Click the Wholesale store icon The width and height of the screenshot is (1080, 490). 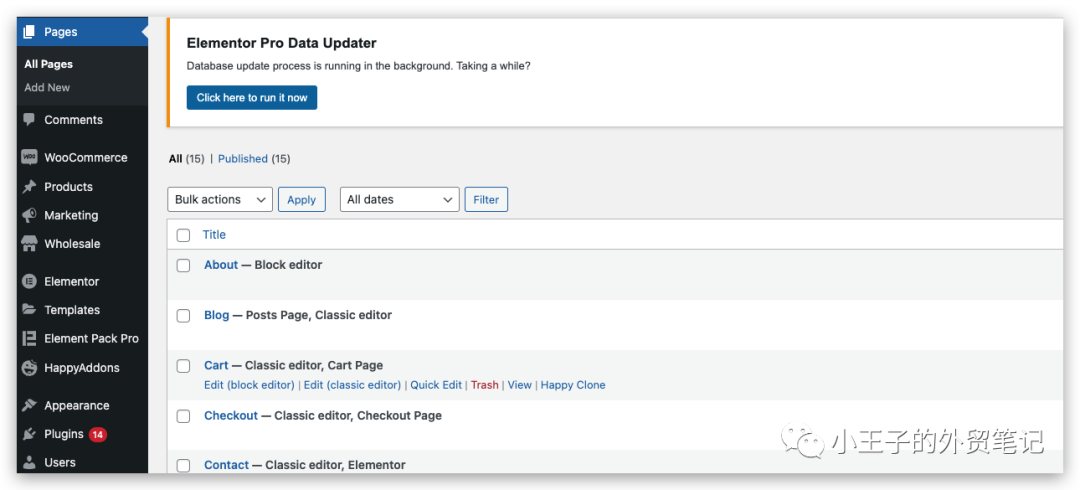[x=29, y=244]
